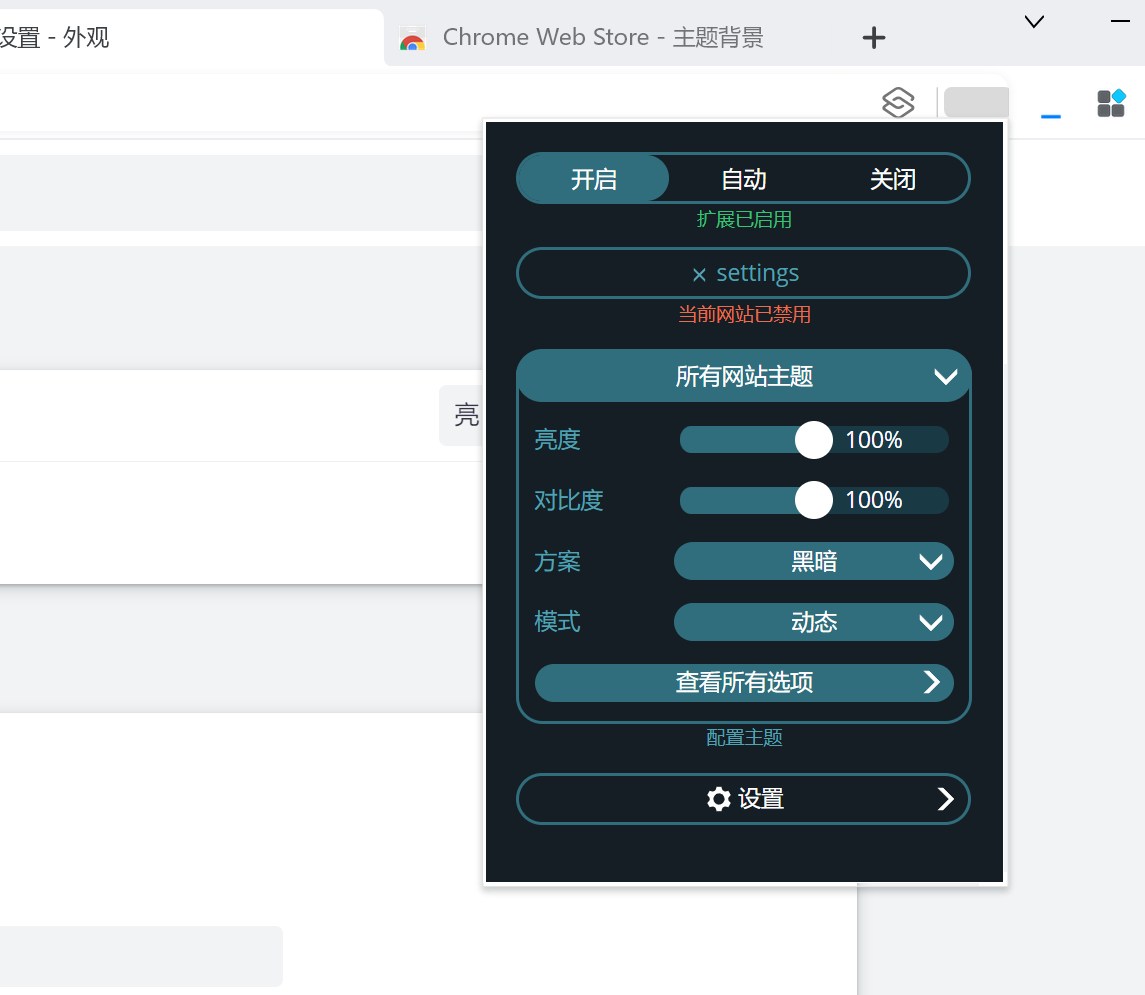This screenshot has width=1145, height=995.
Task: Open the tab search dropdown arrow
Action: [x=1034, y=22]
